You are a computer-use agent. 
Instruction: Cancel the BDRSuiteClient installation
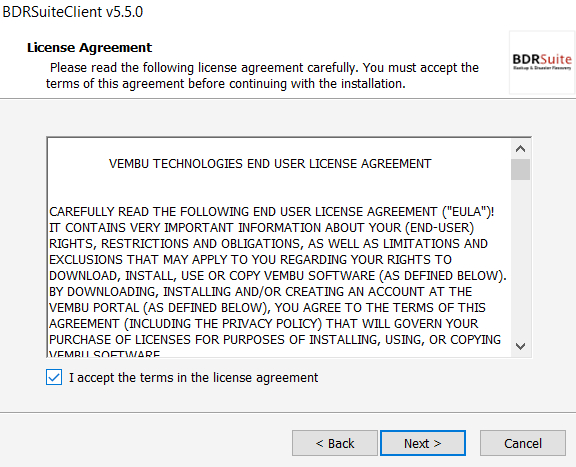tap(523, 443)
